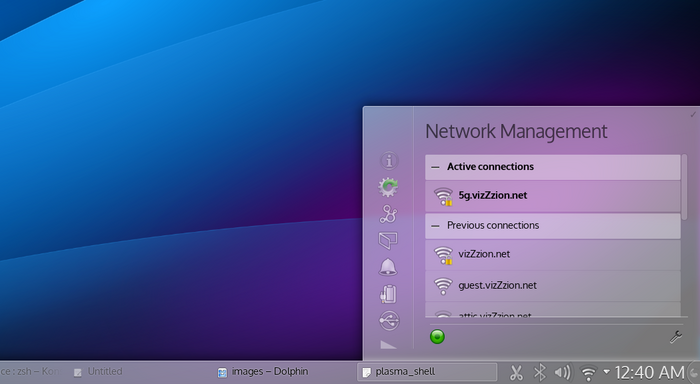Click the 12:40 AM clock
700x384 pixels.
650,372
